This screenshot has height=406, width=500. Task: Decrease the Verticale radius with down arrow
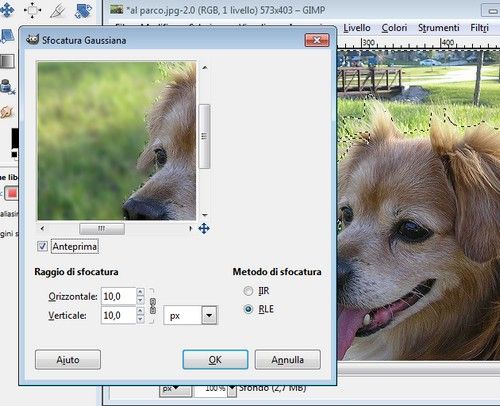click(140, 319)
